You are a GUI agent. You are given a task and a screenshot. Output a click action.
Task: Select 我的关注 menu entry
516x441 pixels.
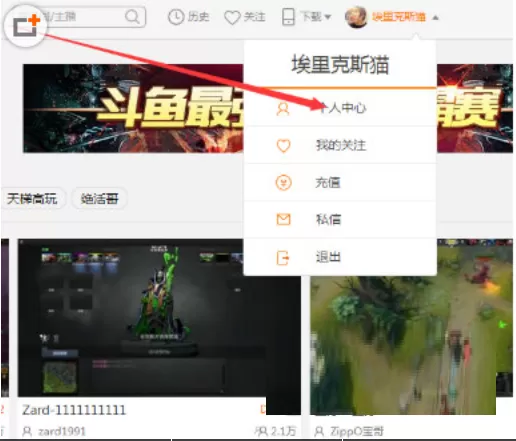pyautogui.click(x=340, y=145)
